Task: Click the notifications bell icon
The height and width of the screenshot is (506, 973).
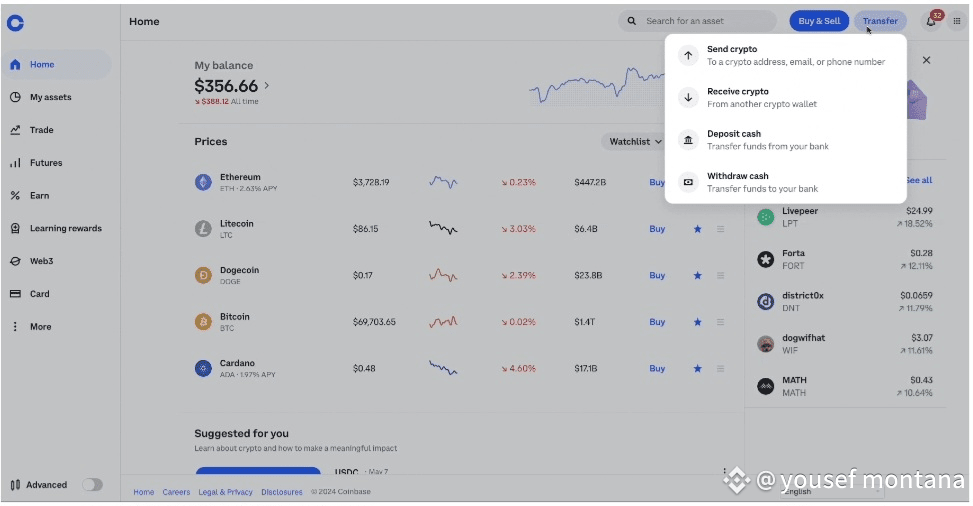Action: pyautogui.click(x=931, y=21)
